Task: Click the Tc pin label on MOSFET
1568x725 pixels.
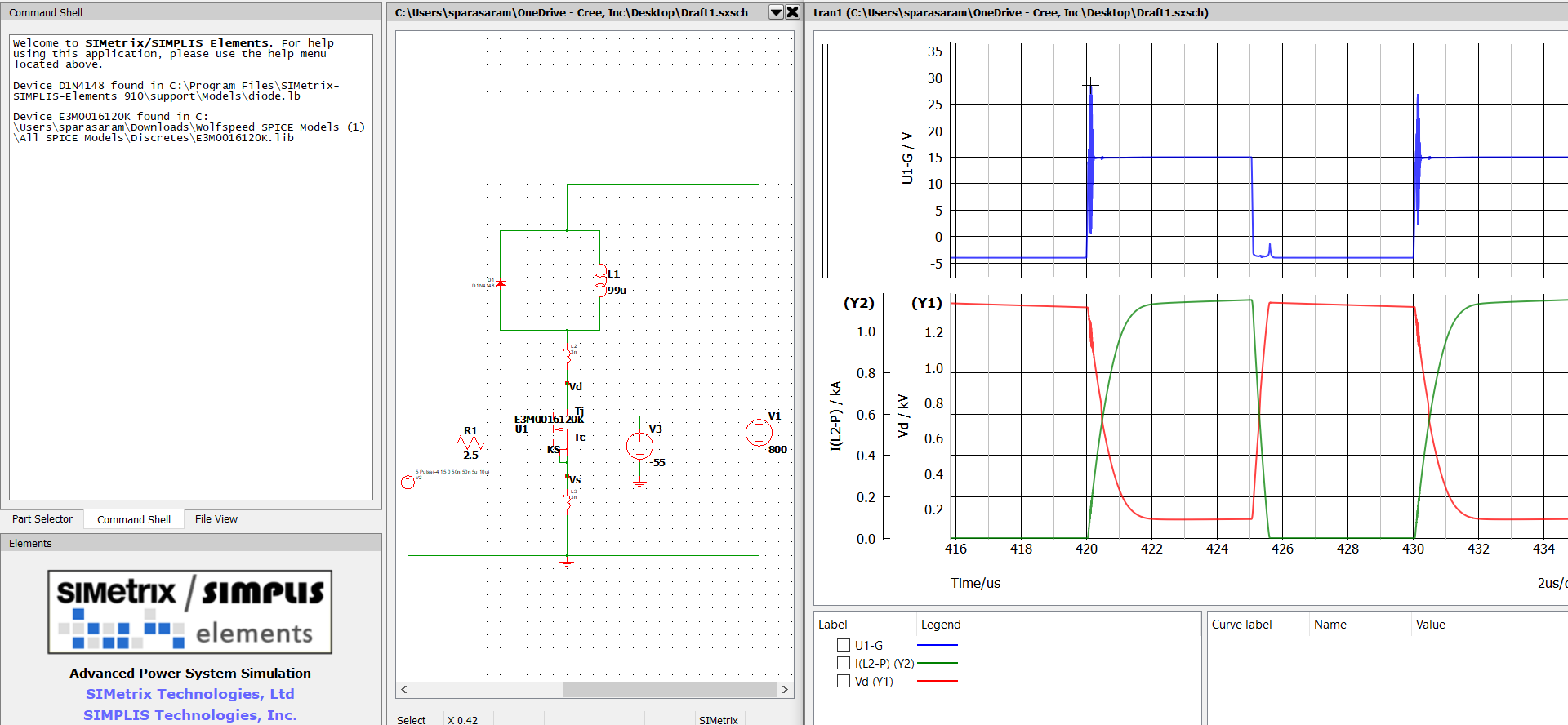Action: (x=579, y=438)
